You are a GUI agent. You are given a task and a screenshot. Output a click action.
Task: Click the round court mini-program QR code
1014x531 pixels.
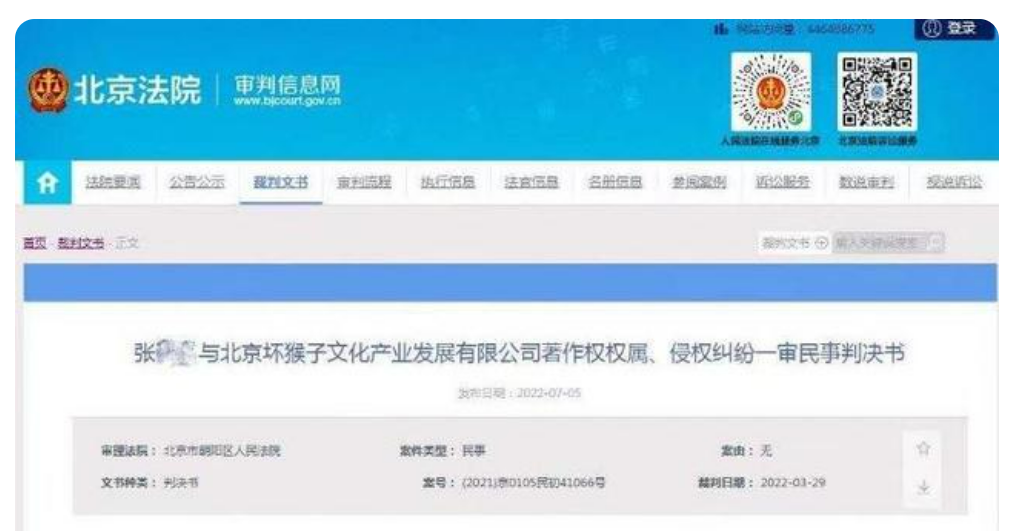tap(771, 92)
